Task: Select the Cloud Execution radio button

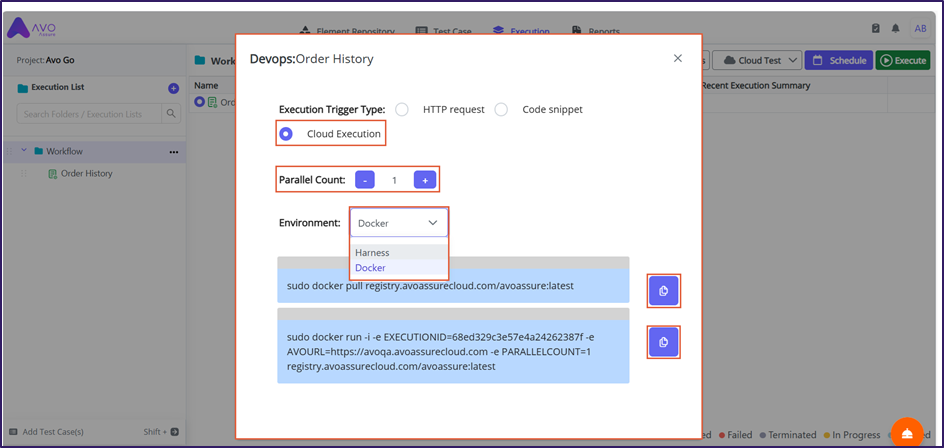Action: pos(287,134)
